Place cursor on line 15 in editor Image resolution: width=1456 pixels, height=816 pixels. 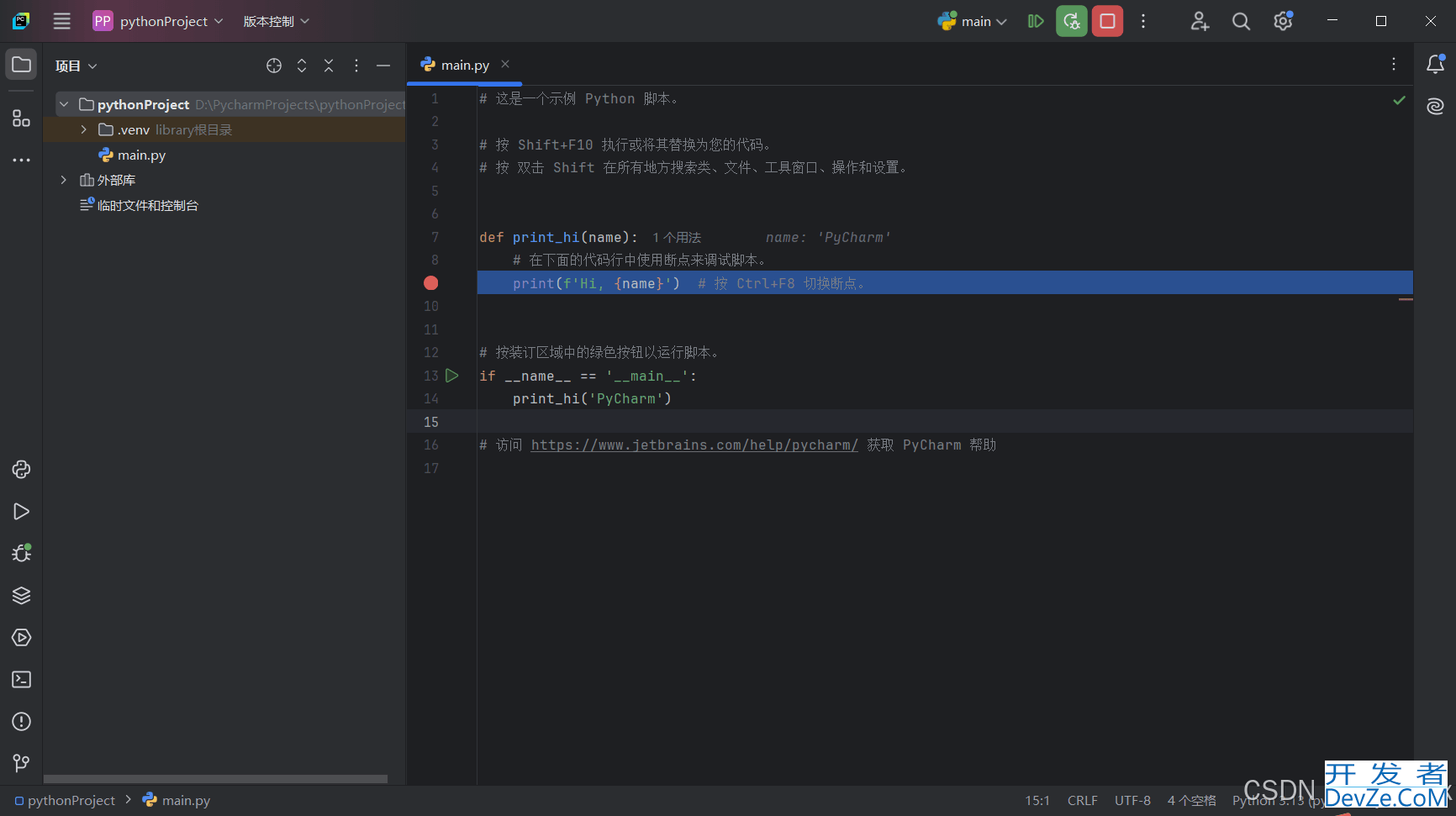[945, 422]
